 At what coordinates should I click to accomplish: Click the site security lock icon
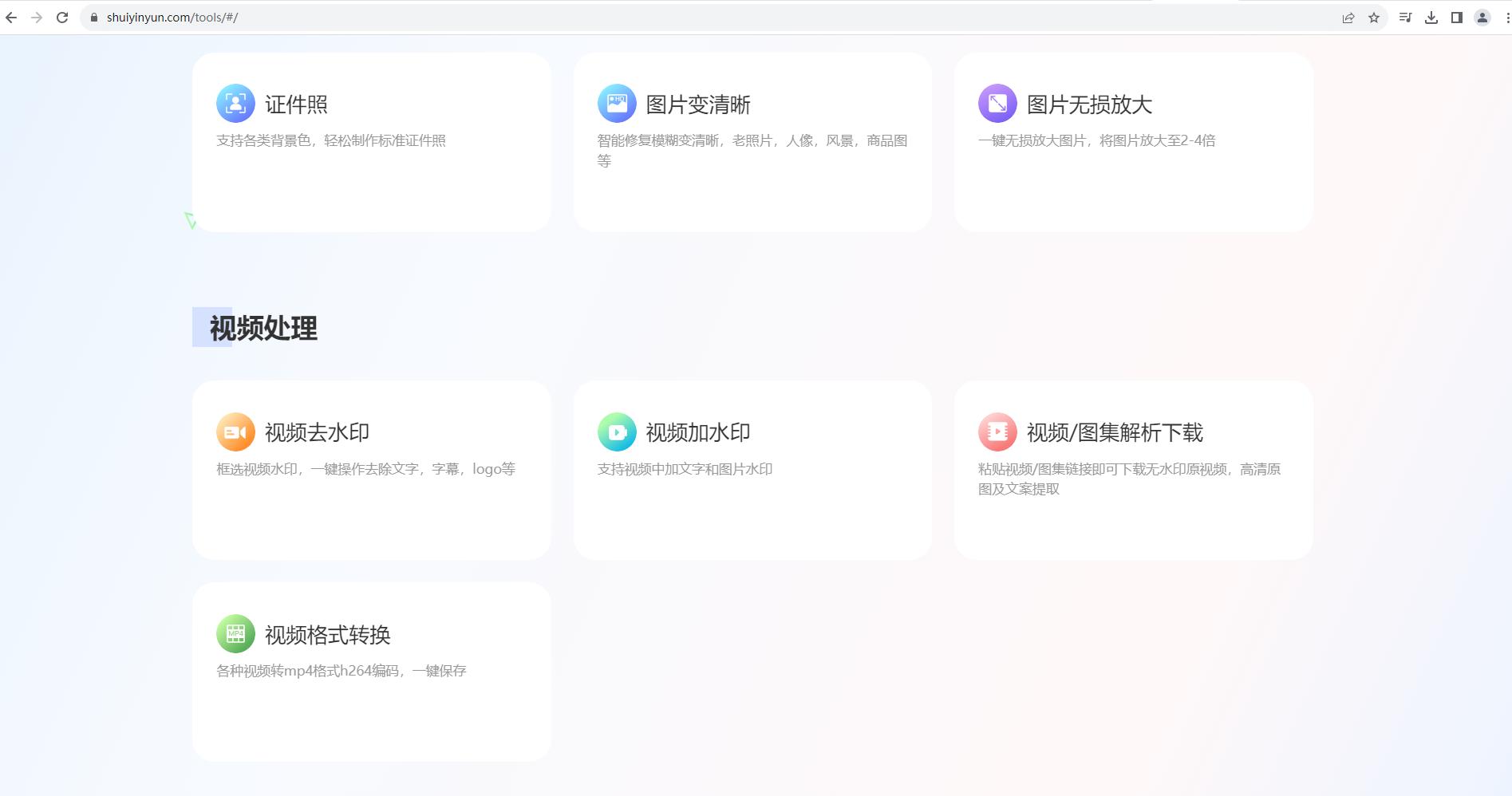pos(93,17)
